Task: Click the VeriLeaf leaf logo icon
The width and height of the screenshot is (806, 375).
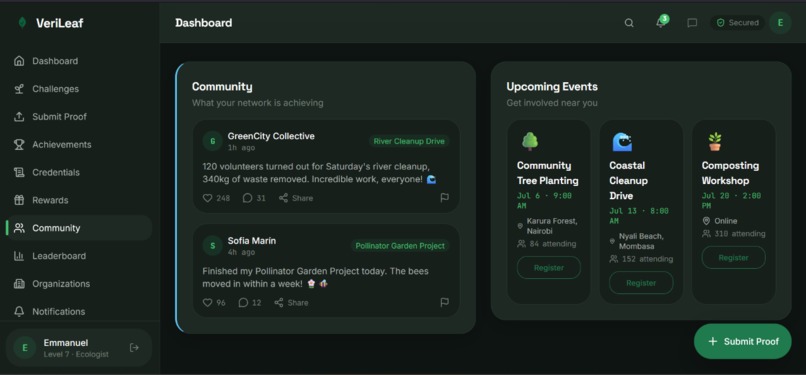Action: [x=22, y=23]
